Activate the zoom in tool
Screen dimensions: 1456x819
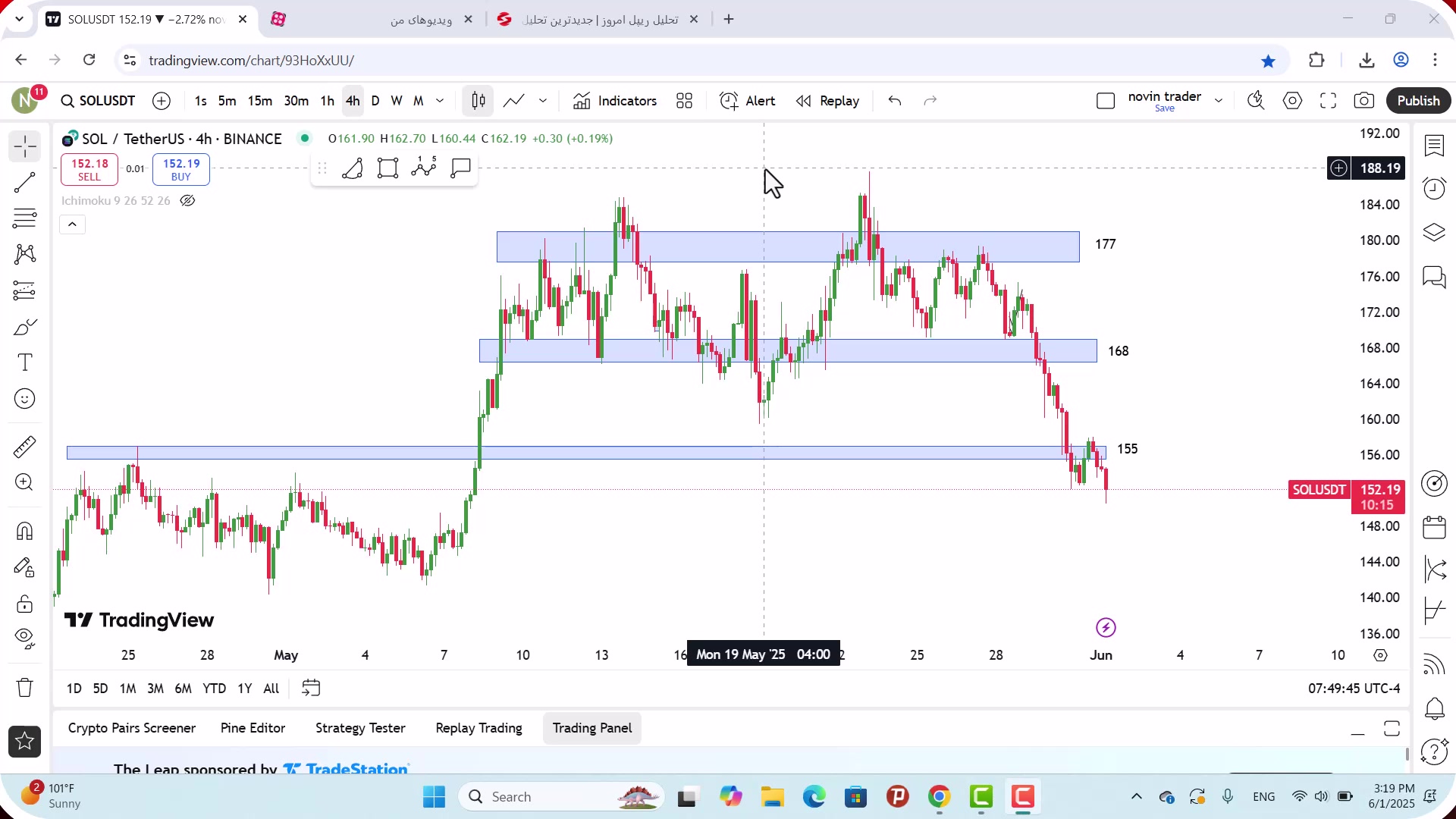[25, 482]
